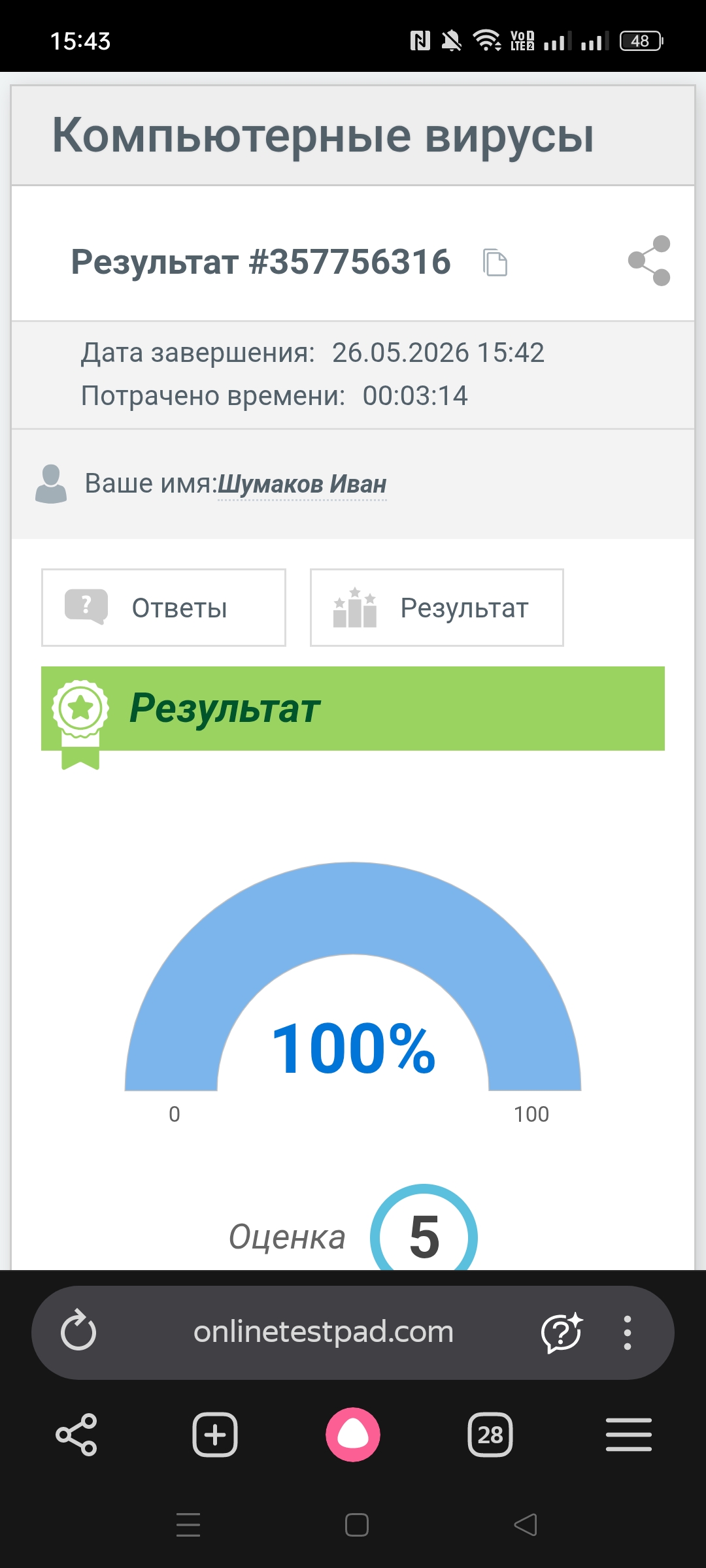Launch the Alice assistant pink button
The height and width of the screenshot is (1568, 706).
353,1435
